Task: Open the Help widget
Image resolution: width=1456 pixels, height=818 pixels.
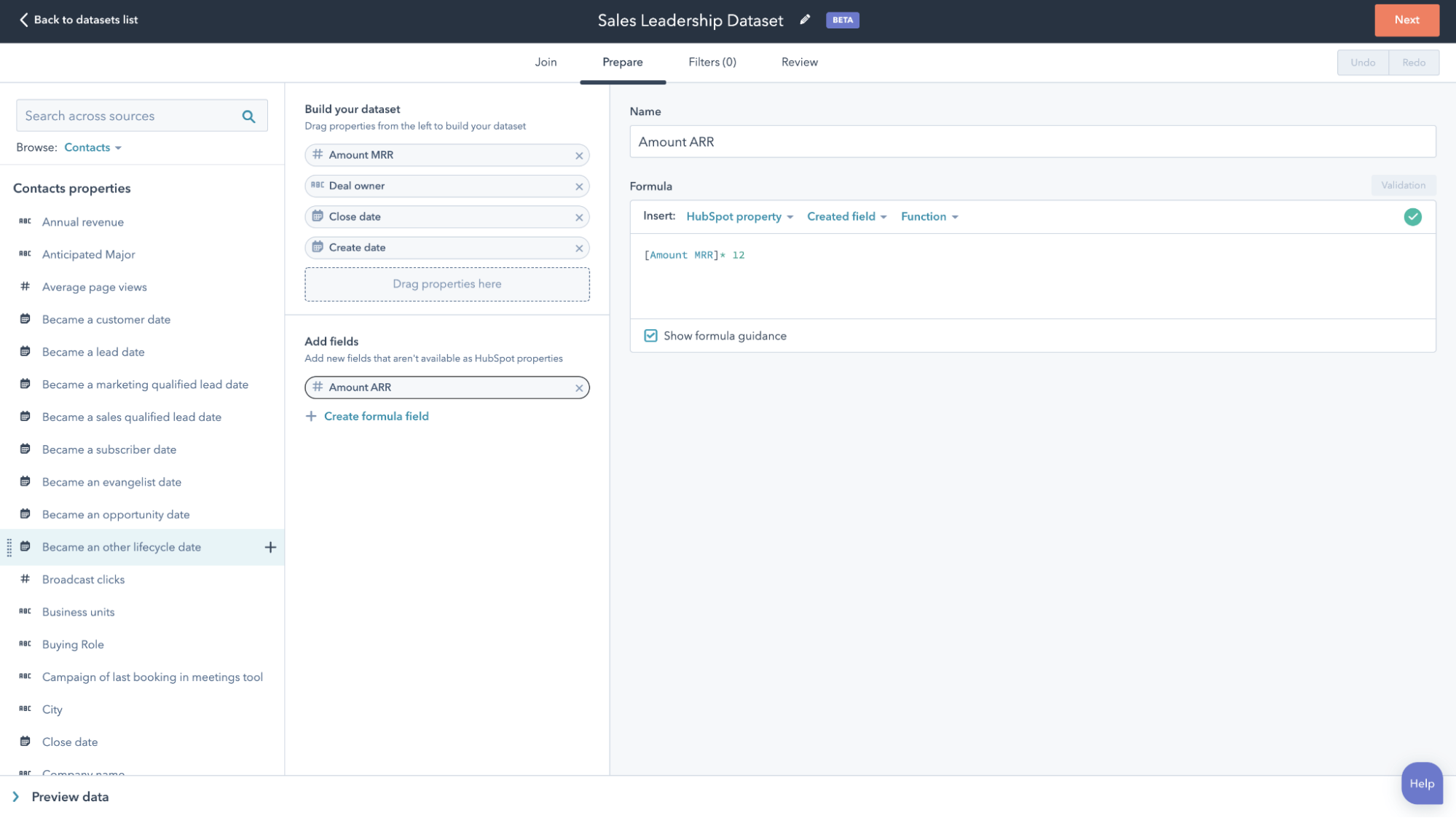Action: coord(1421,784)
